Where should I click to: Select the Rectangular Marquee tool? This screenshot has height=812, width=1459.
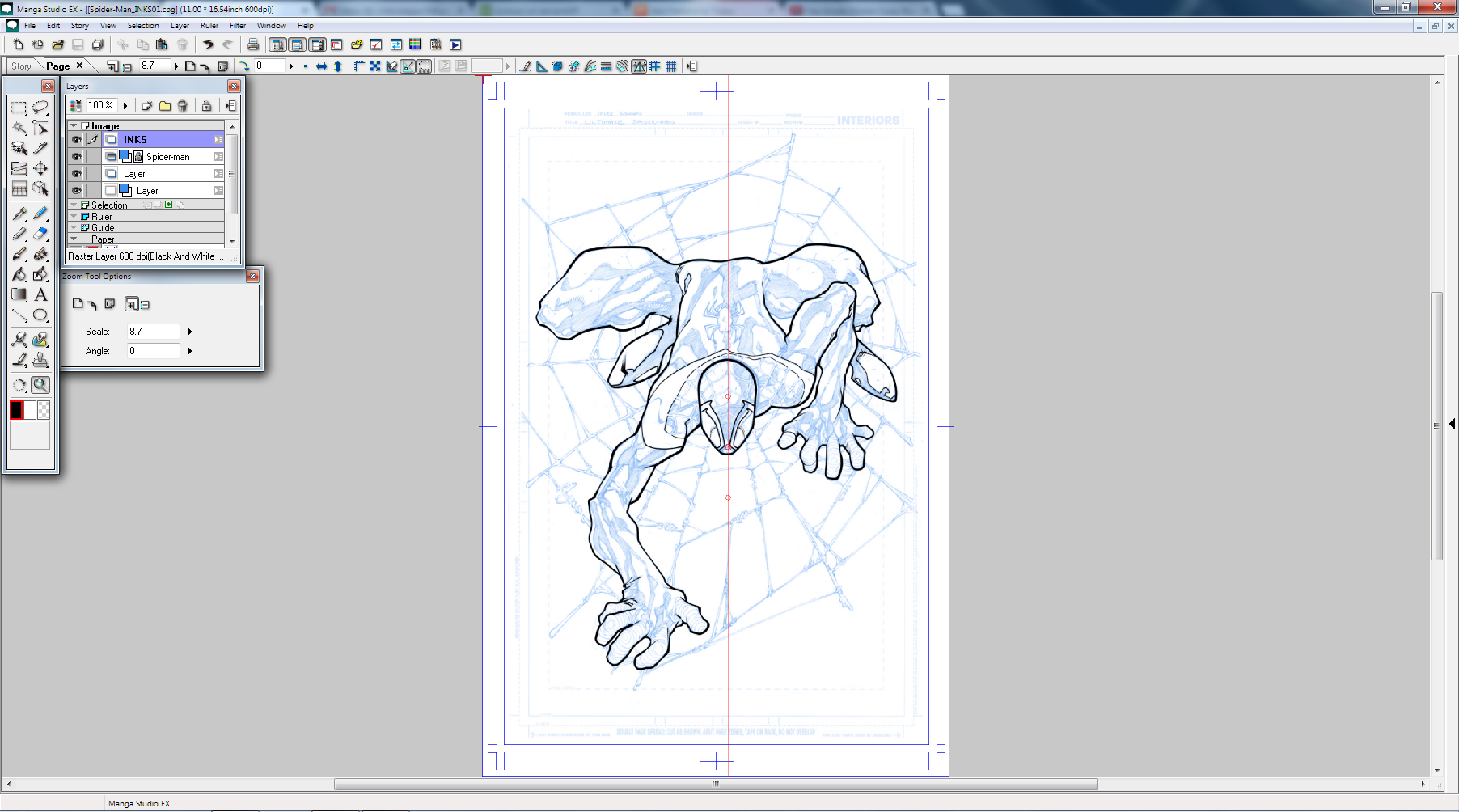(19, 108)
